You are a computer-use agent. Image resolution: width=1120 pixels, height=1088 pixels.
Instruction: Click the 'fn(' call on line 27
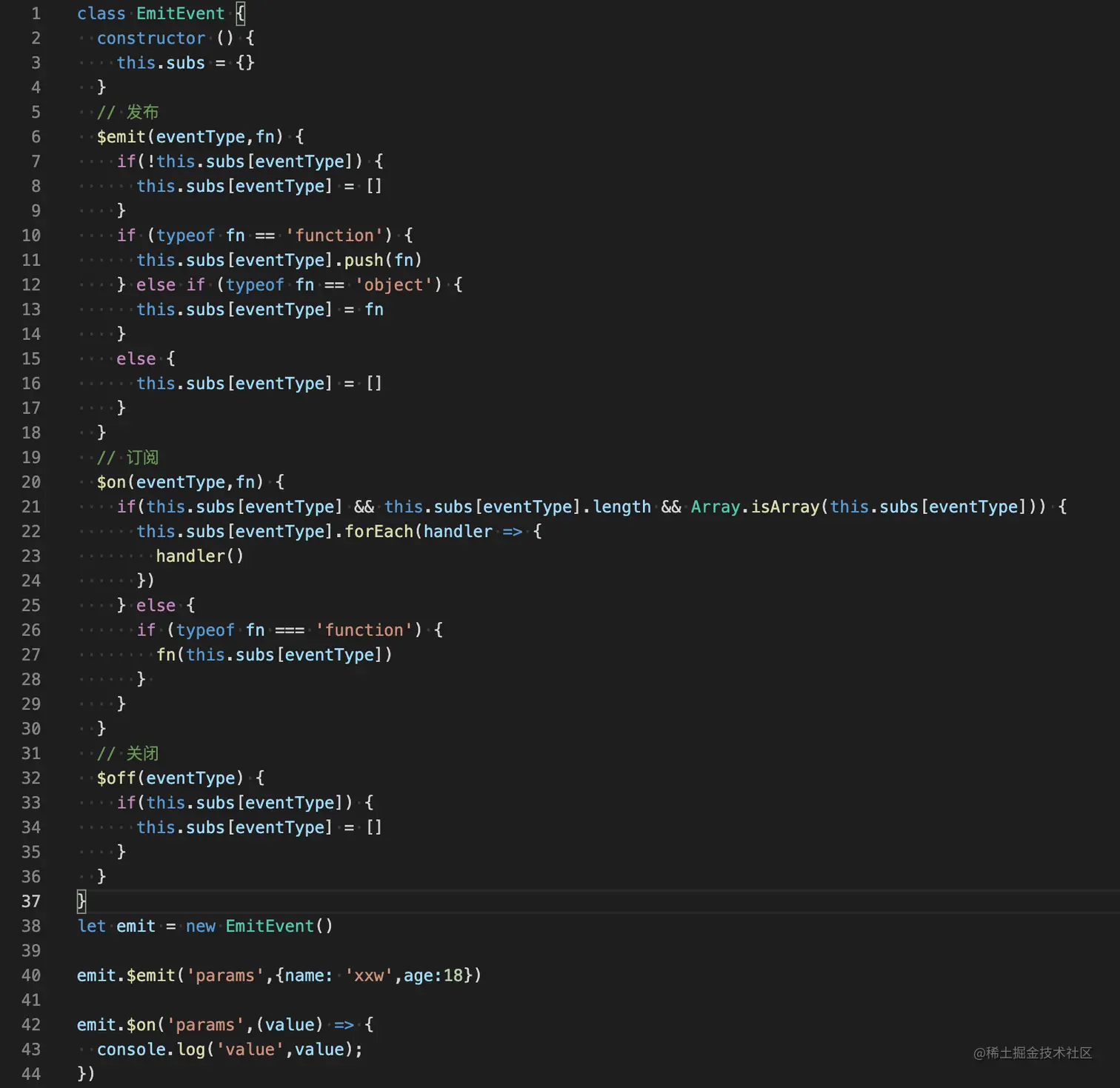170,655
